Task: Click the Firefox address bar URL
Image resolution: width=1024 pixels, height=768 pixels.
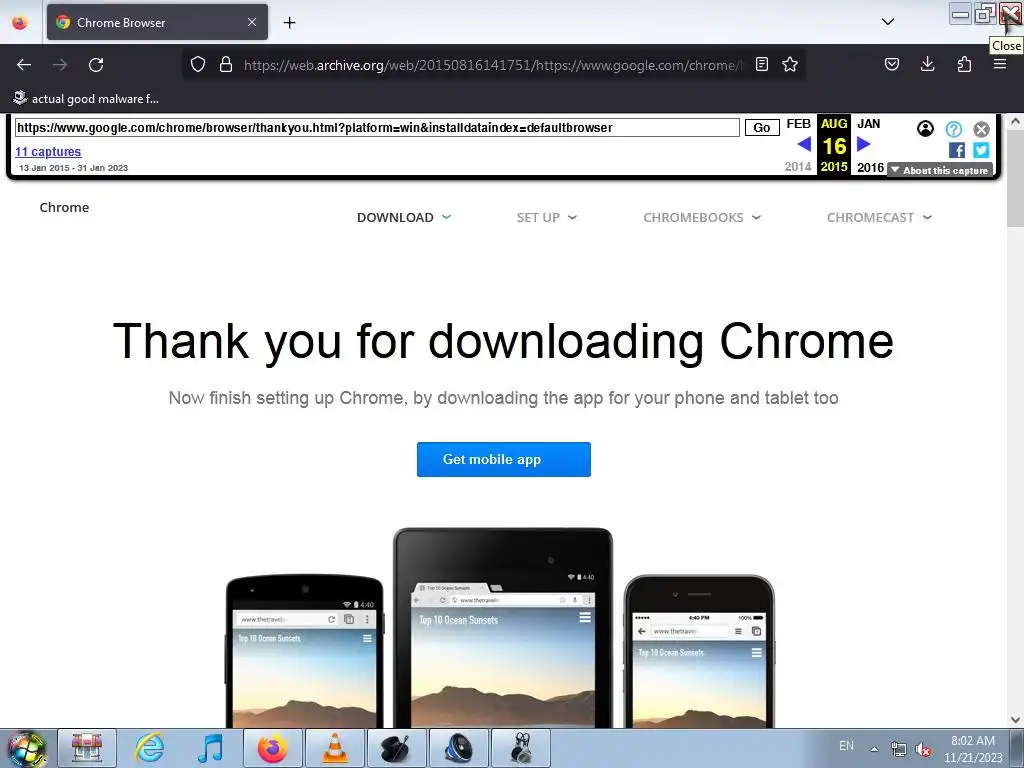Action: click(x=493, y=65)
